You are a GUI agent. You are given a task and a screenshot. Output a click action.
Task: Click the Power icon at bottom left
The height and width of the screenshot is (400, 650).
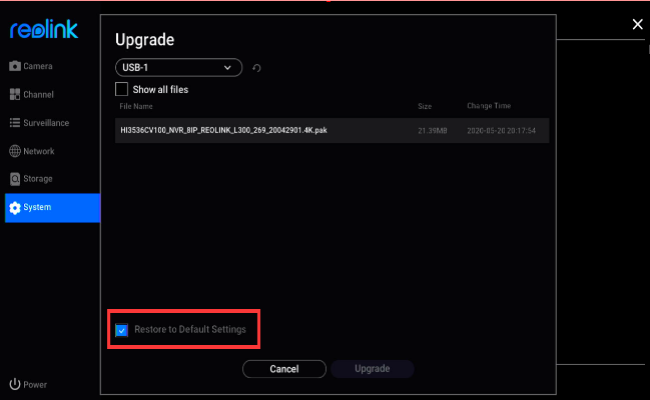[x=15, y=384]
